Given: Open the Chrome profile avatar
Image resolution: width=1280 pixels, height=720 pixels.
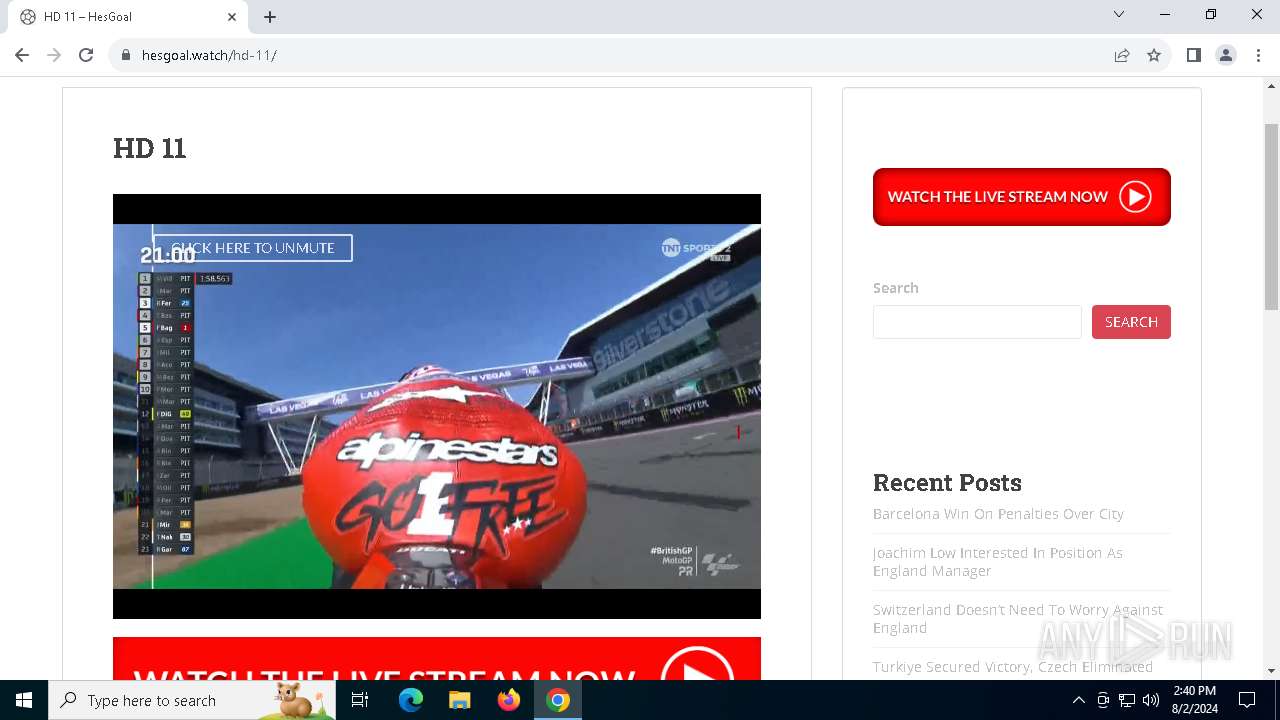Looking at the screenshot, I should (x=1226, y=56).
